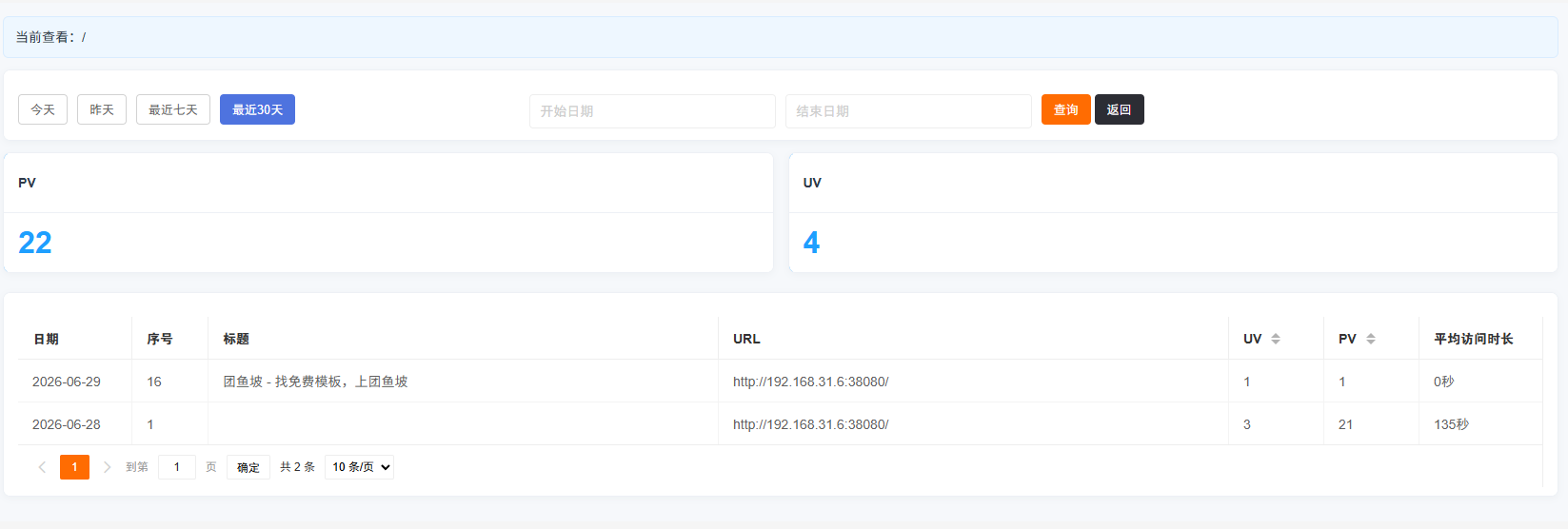This screenshot has width=1568, height=529.
Task: Open the 开始日期 date picker field
Action: pyautogui.click(x=652, y=111)
